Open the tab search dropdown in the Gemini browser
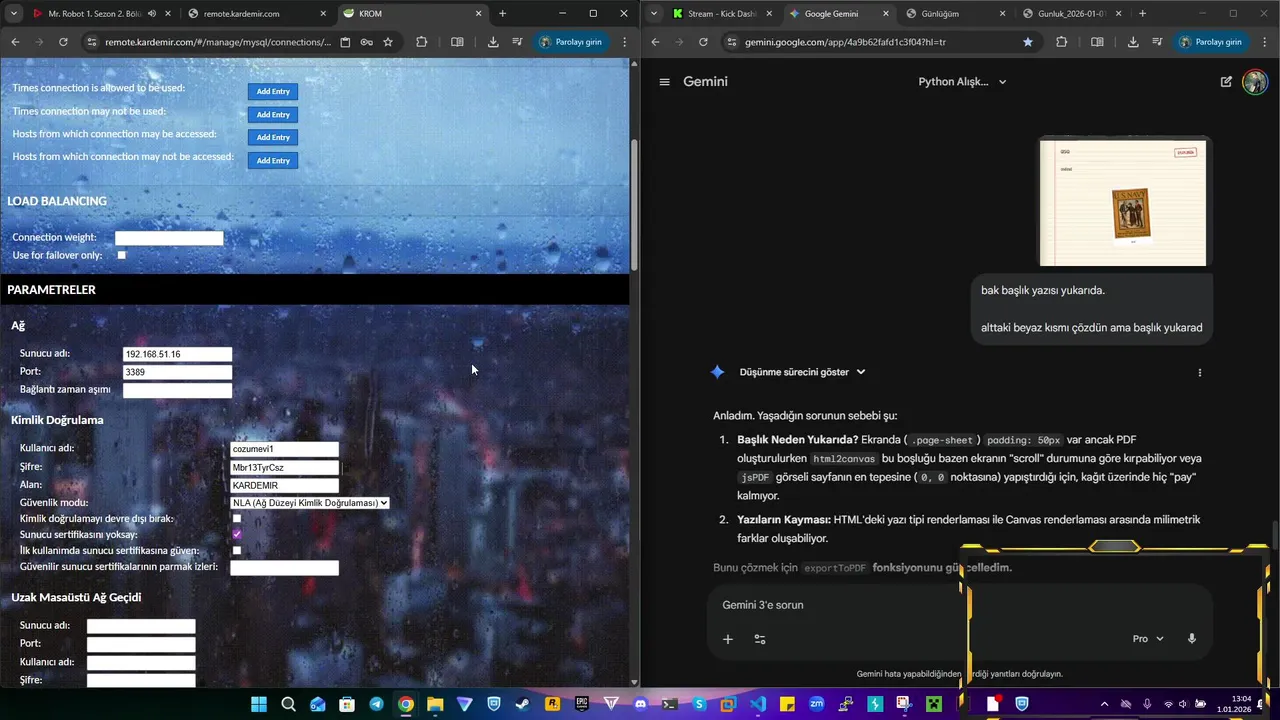This screenshot has width=1280, height=720. (653, 13)
